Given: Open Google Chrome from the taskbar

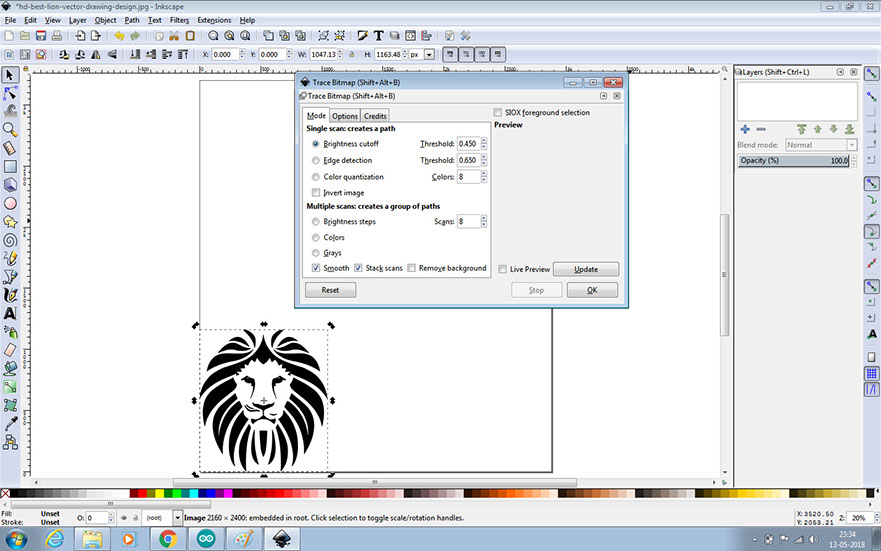Looking at the screenshot, I should pos(167,539).
